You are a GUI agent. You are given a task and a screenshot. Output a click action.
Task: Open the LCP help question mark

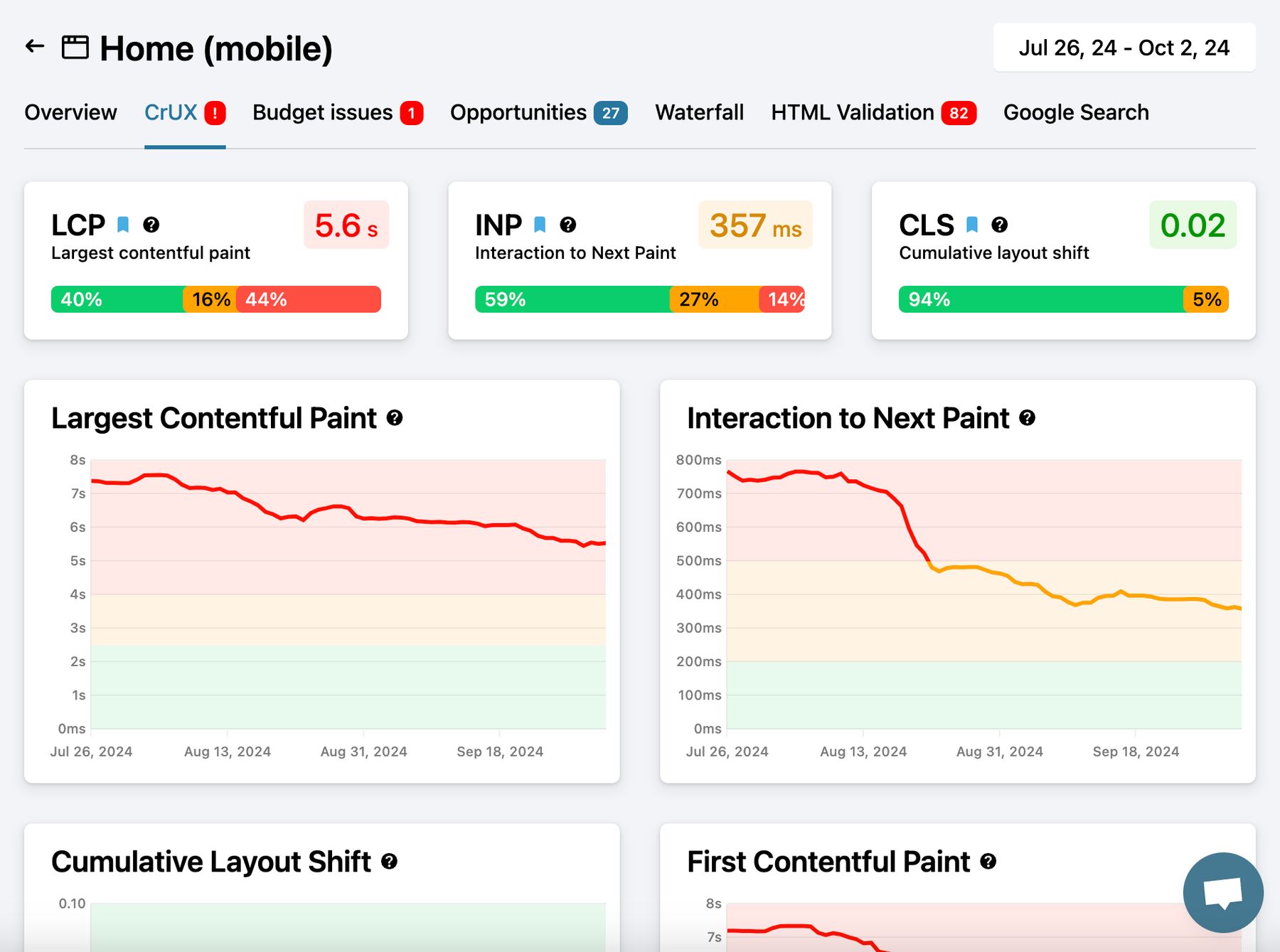151,225
